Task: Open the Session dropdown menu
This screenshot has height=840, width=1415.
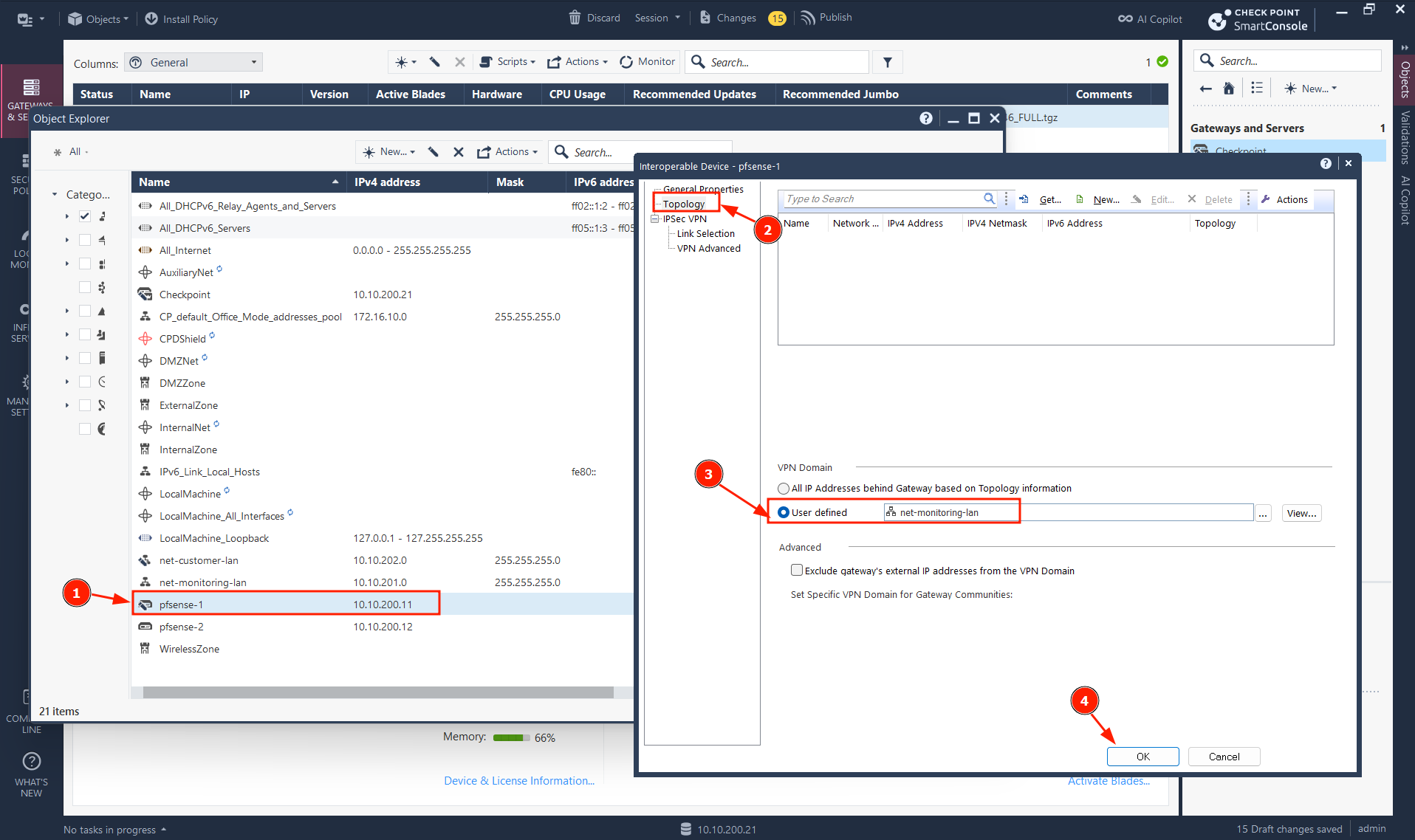Action: (x=657, y=18)
